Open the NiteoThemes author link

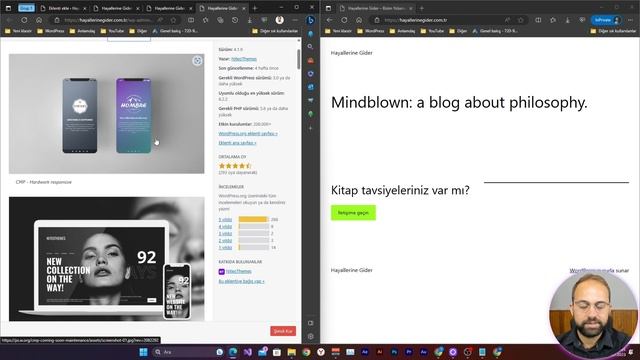(244, 59)
